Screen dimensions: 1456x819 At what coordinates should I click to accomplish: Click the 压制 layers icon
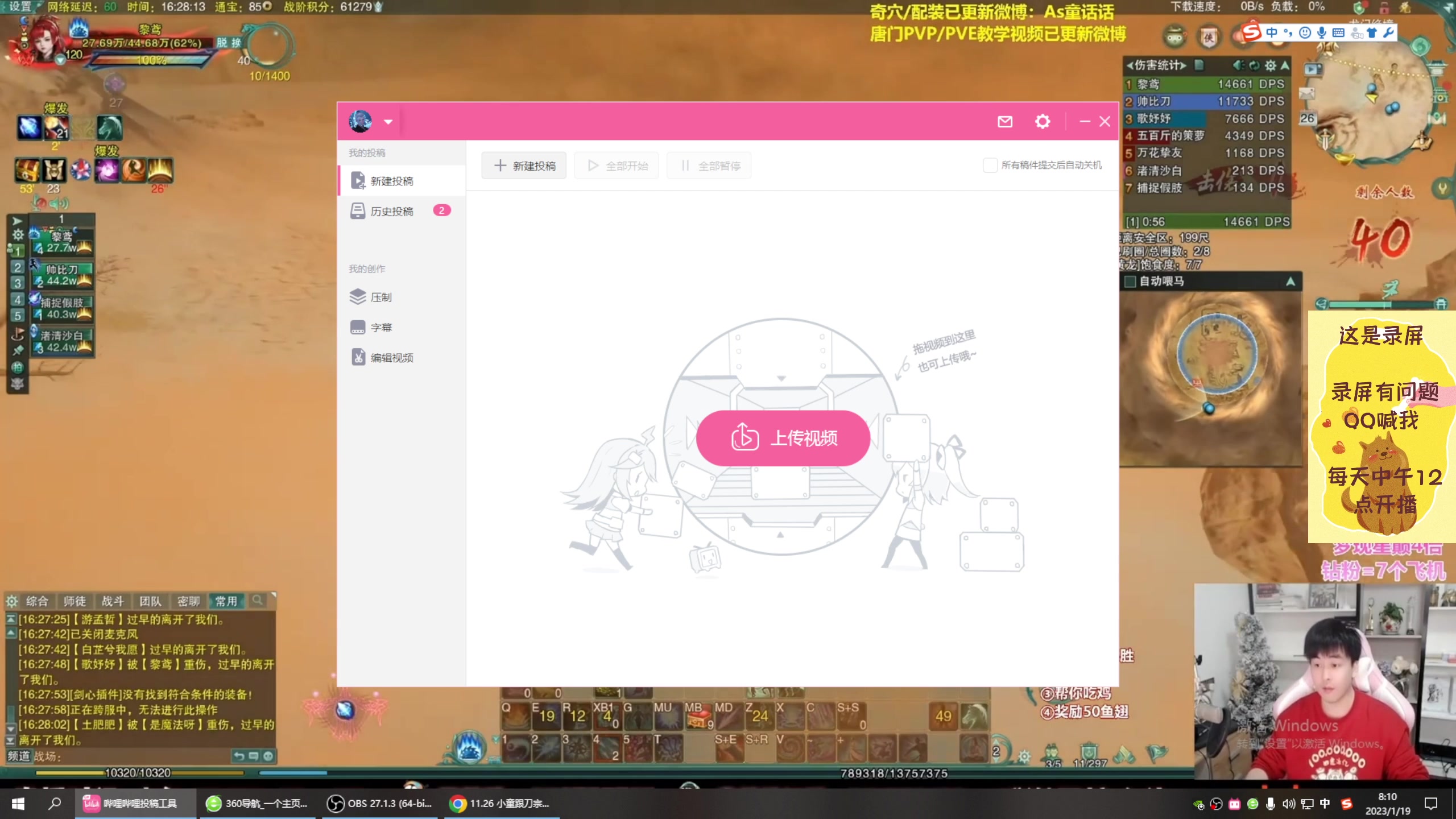tap(358, 297)
